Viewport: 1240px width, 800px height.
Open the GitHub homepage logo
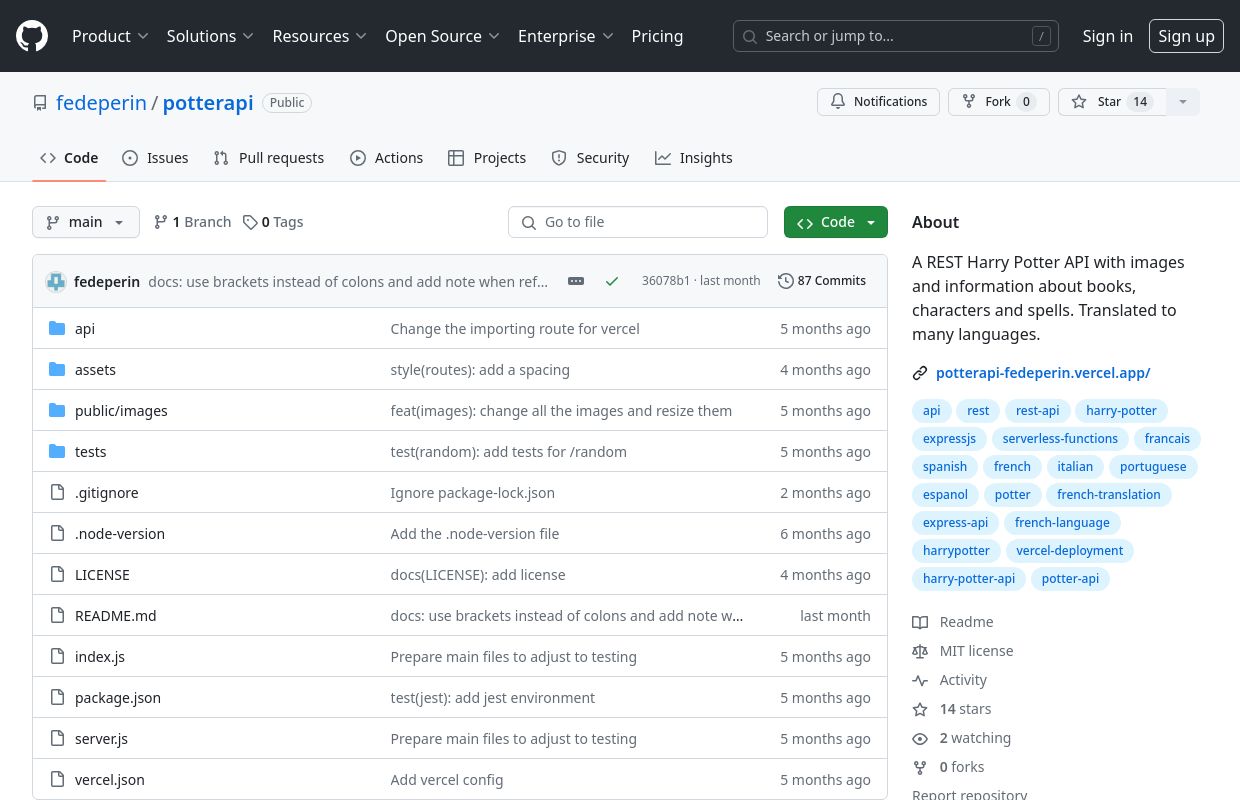click(32, 36)
